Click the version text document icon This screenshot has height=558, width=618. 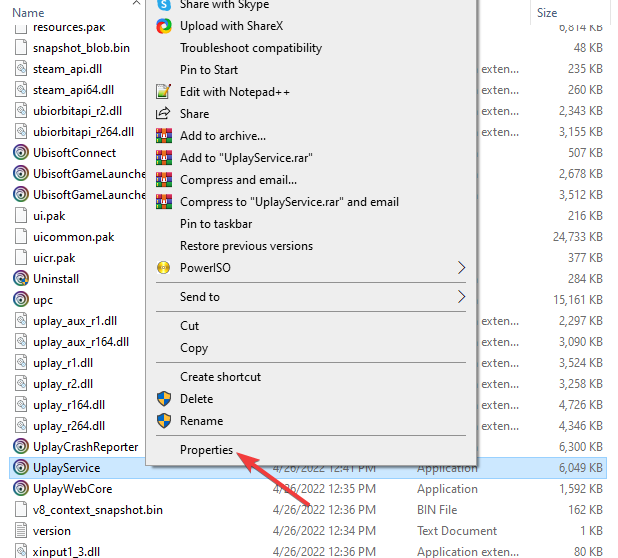(21, 531)
